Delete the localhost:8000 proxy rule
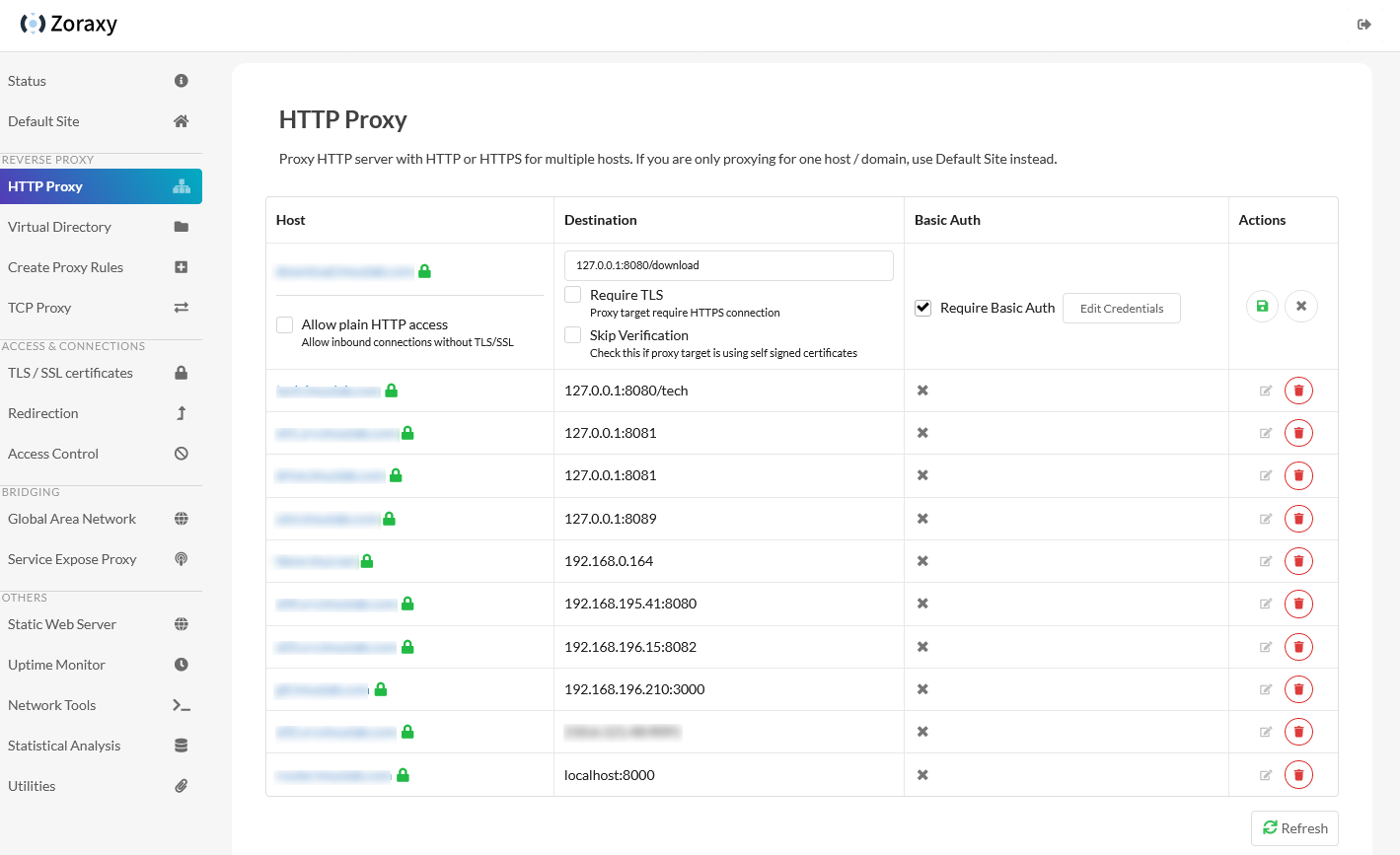 [1298, 774]
